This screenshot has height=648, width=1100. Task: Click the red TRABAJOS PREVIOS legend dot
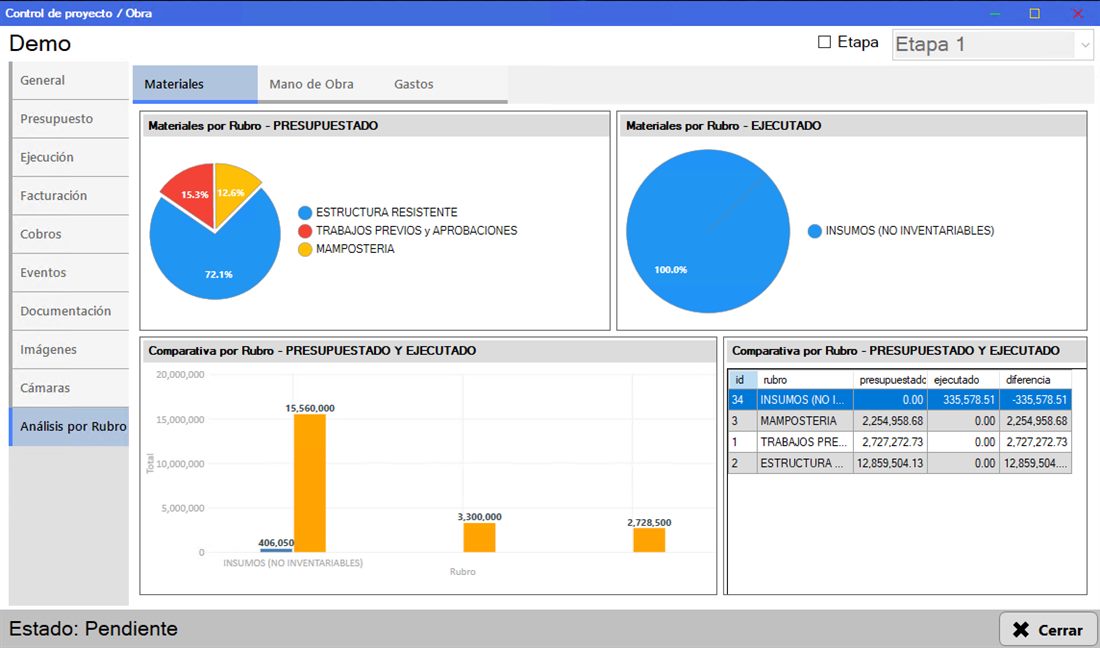tap(304, 231)
